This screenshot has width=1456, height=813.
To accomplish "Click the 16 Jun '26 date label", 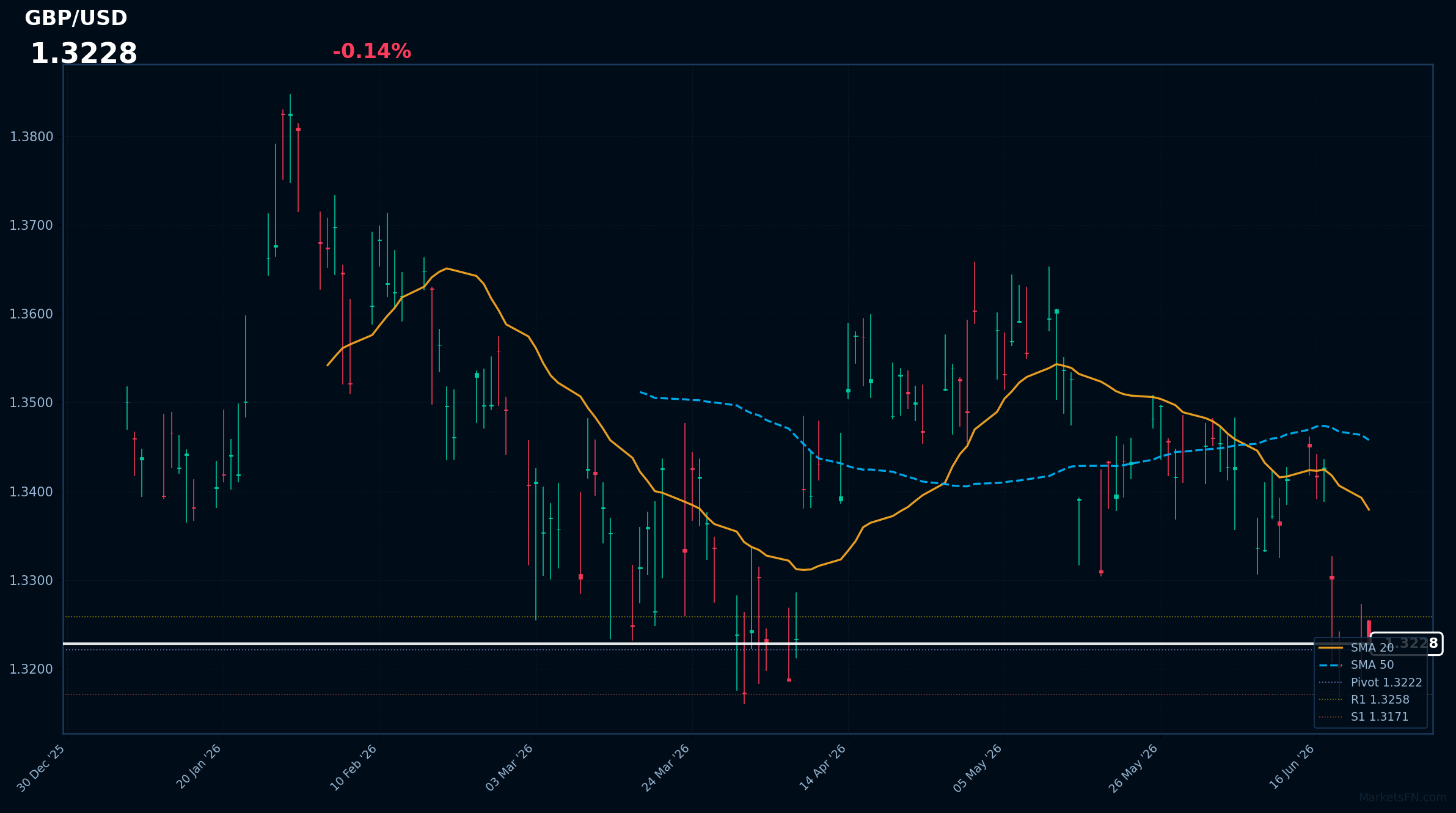I will [x=1292, y=767].
